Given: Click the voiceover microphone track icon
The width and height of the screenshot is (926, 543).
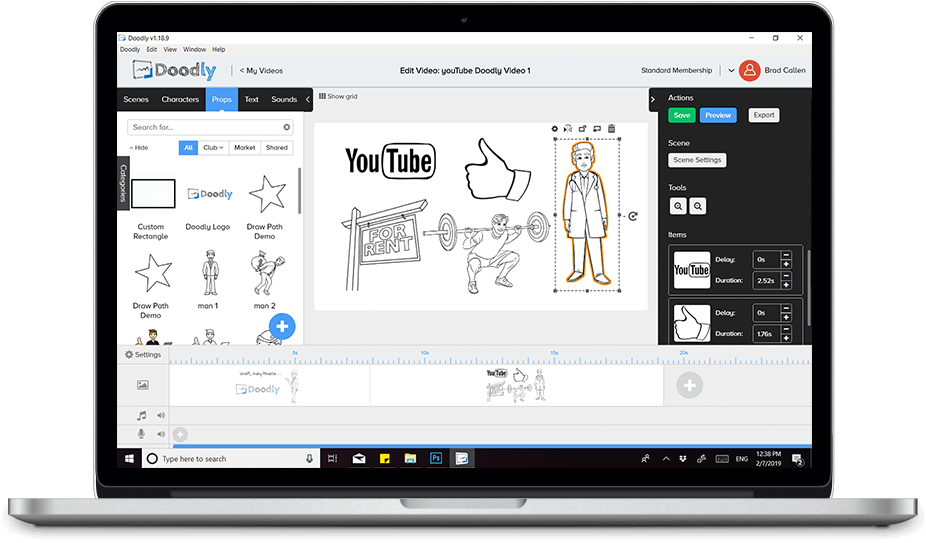Looking at the screenshot, I should [x=141, y=434].
